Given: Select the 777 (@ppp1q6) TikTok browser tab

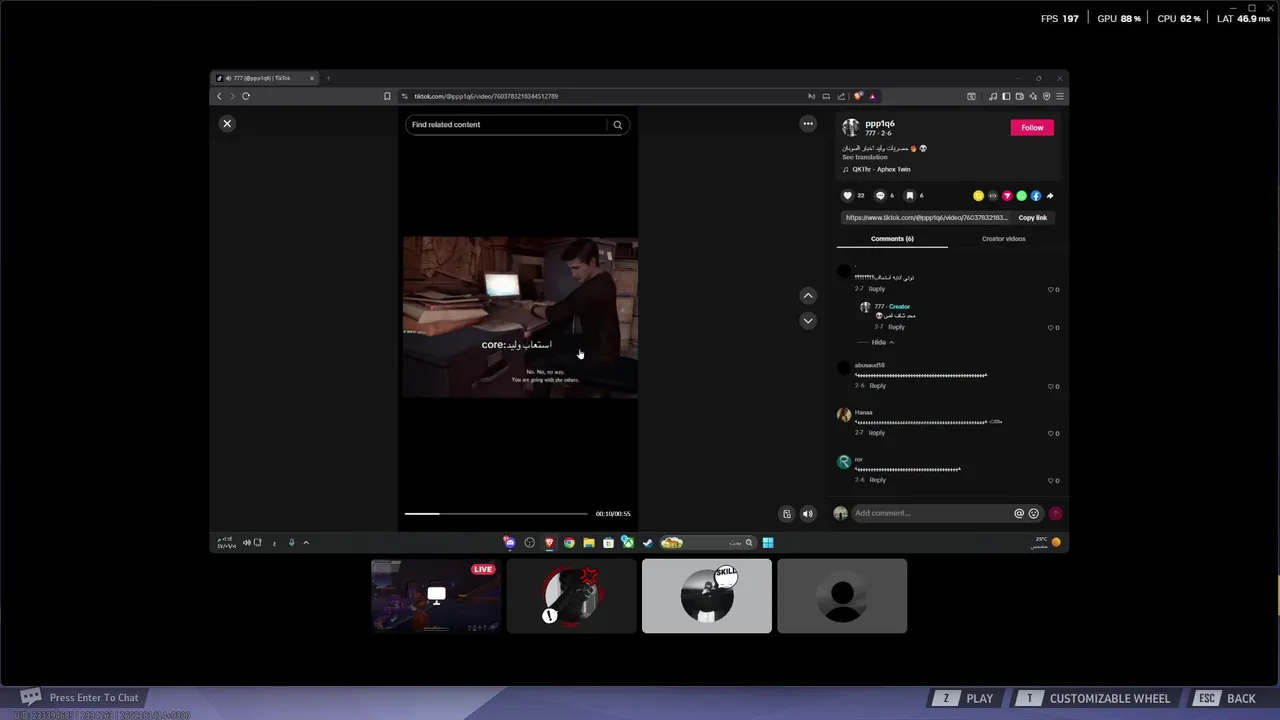Looking at the screenshot, I should (264, 78).
